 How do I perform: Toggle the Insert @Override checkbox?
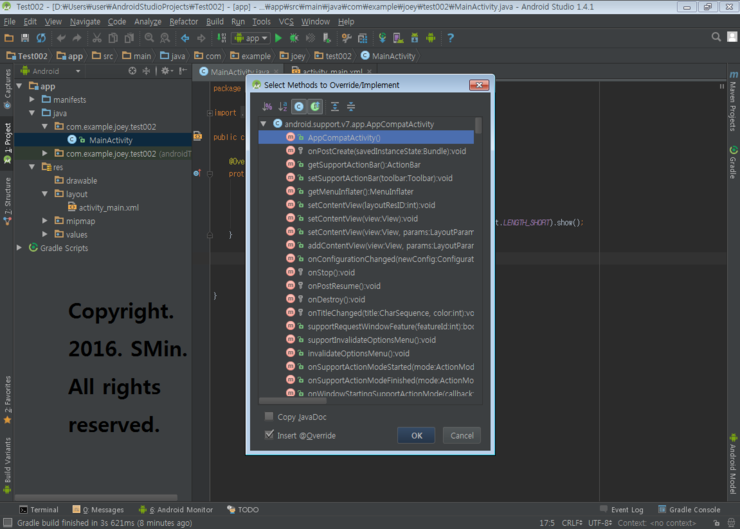[x=269, y=435]
